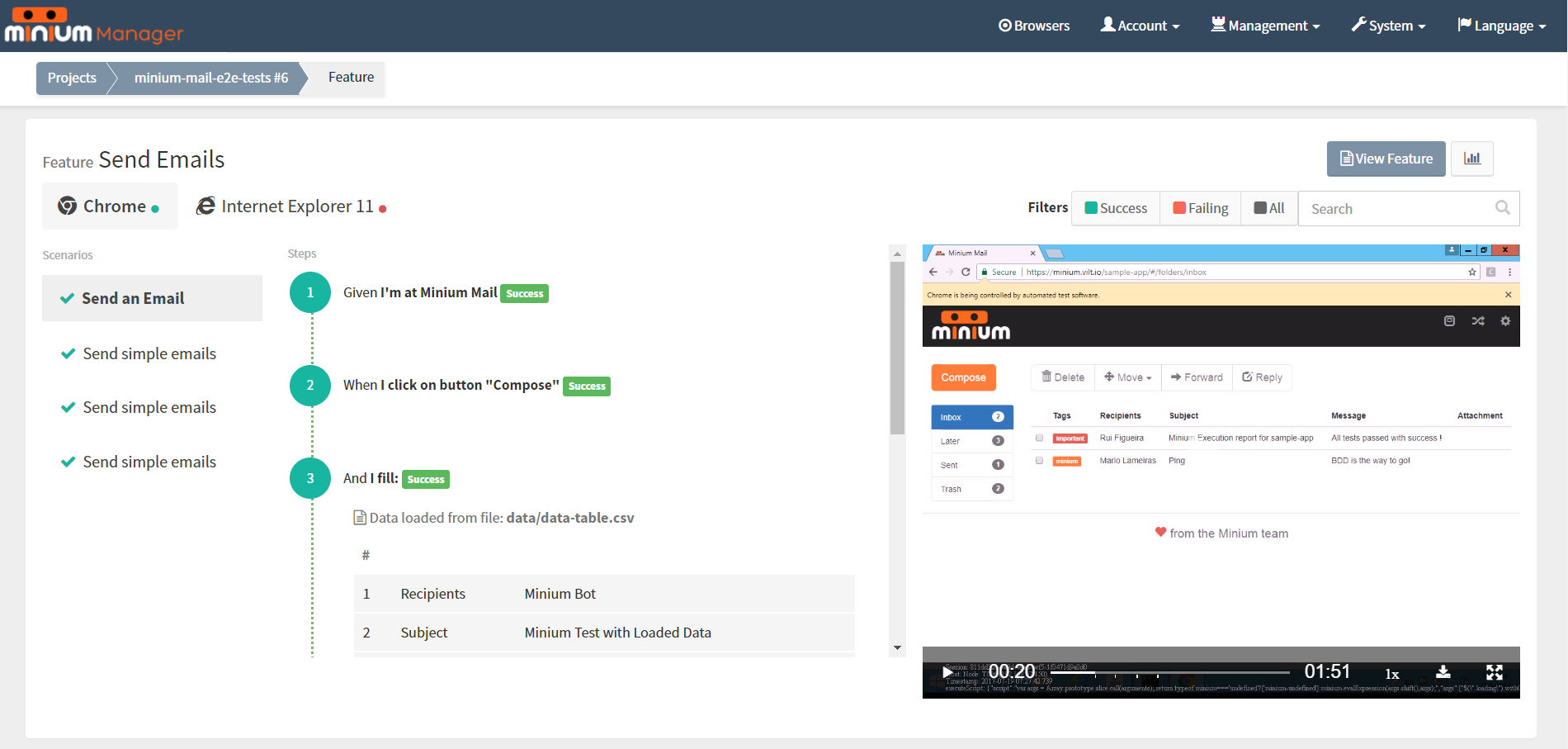Show All steps filter
Screen dimensions: 1568x749
(x=1269, y=208)
